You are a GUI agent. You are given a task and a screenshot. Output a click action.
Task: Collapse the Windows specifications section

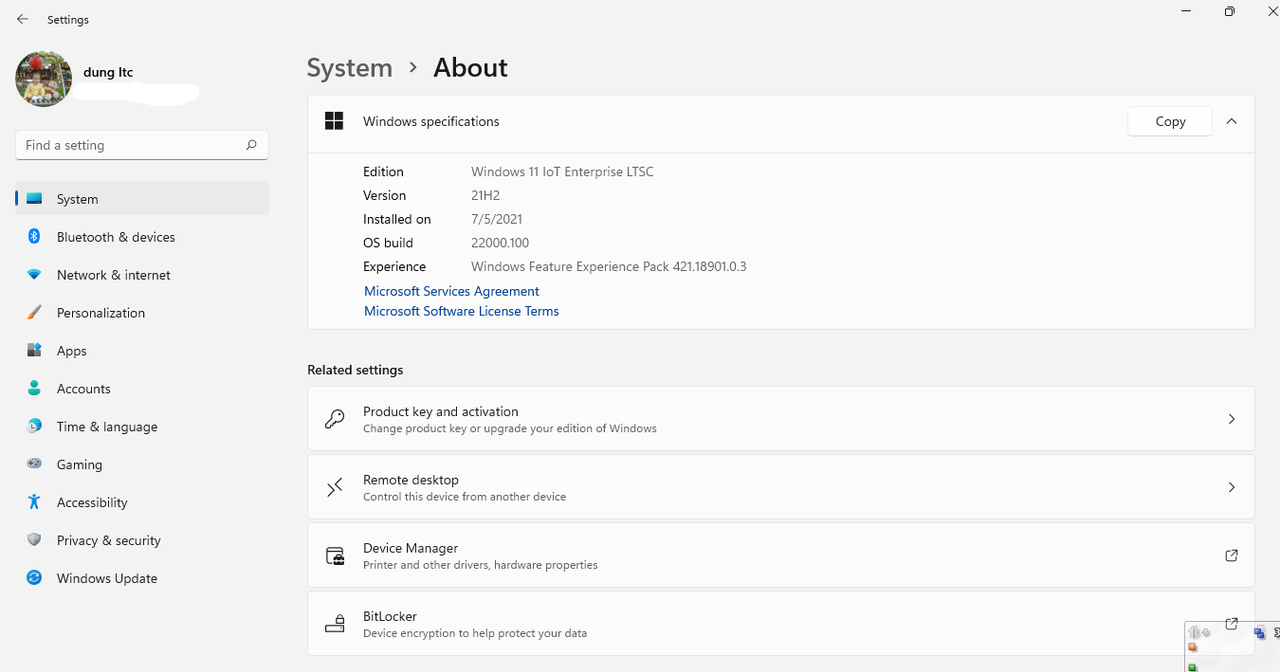click(x=1231, y=122)
